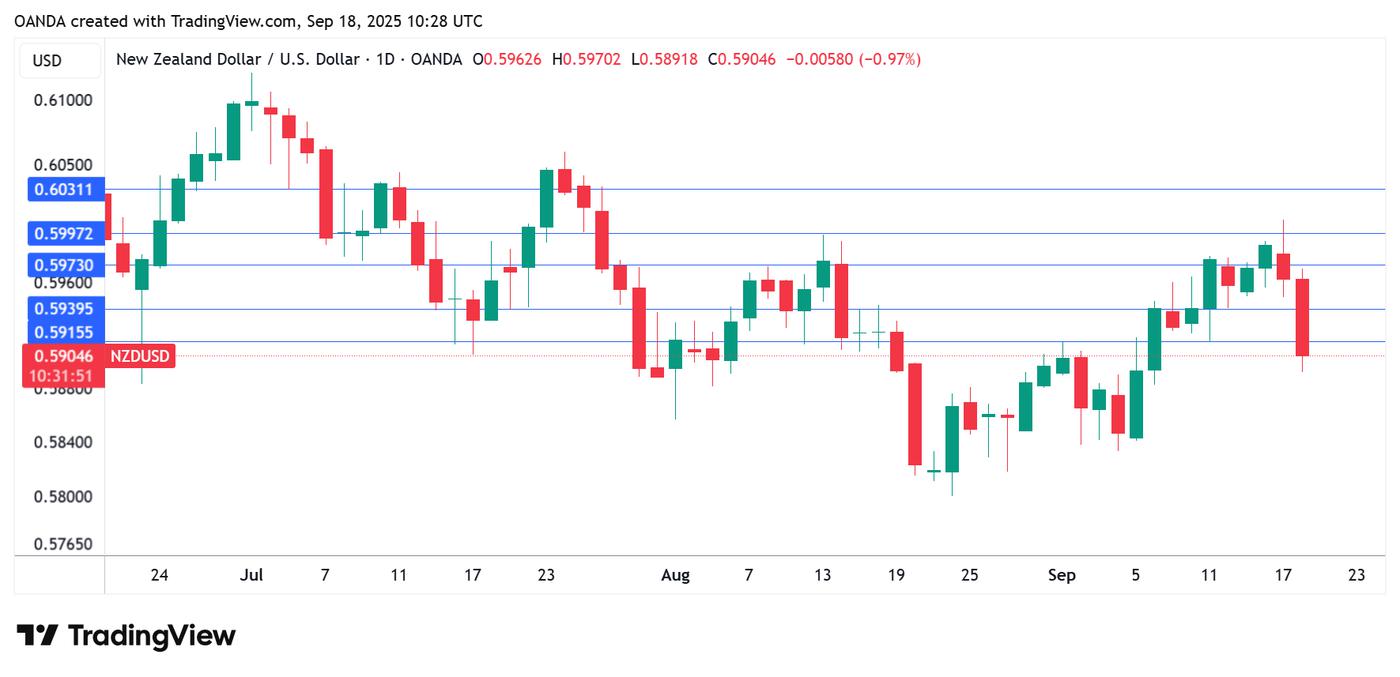Click the Sep label on the time axis
Screen dimensions: 1400x677
(x=1062, y=575)
